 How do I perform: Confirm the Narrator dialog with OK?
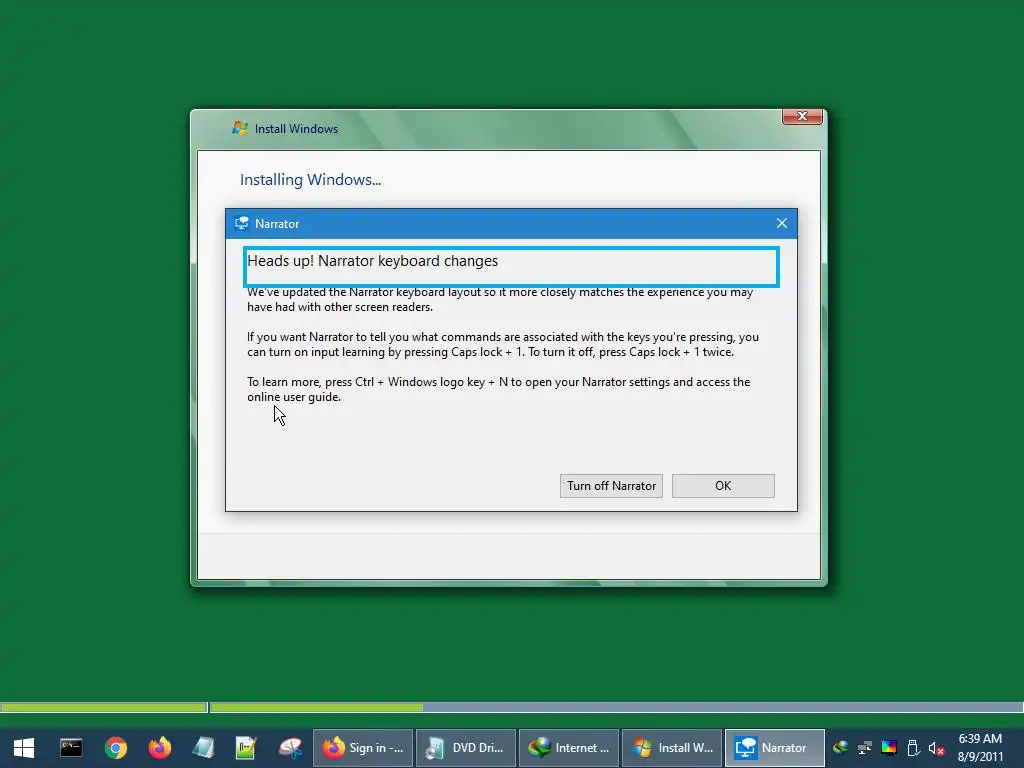coord(723,486)
